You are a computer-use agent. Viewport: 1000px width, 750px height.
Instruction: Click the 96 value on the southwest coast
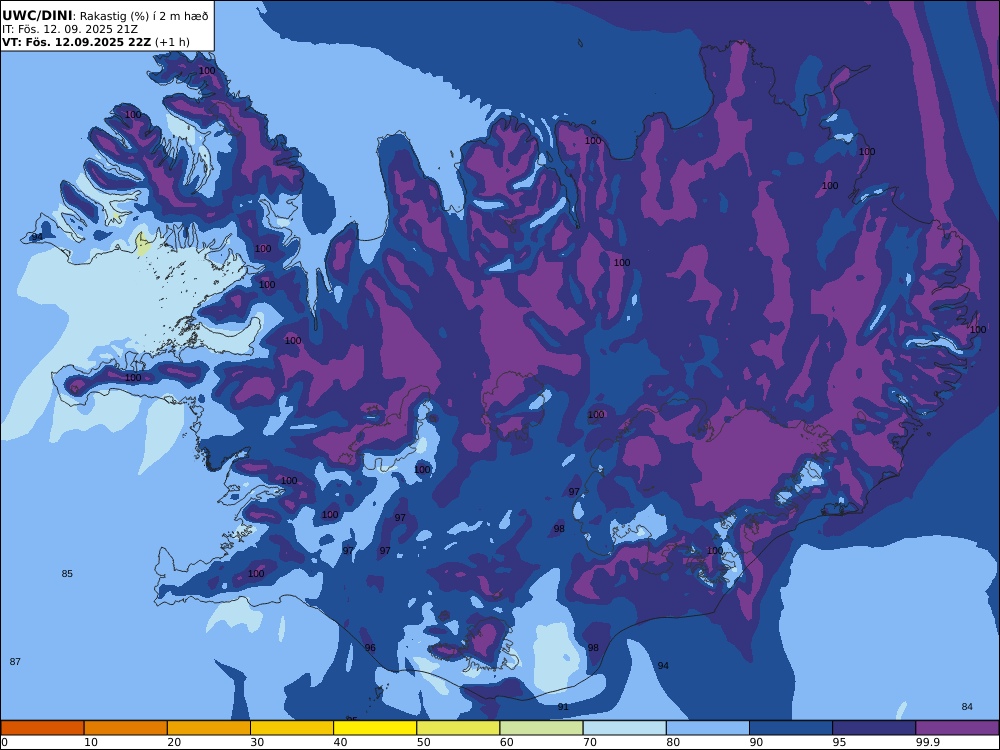click(370, 648)
